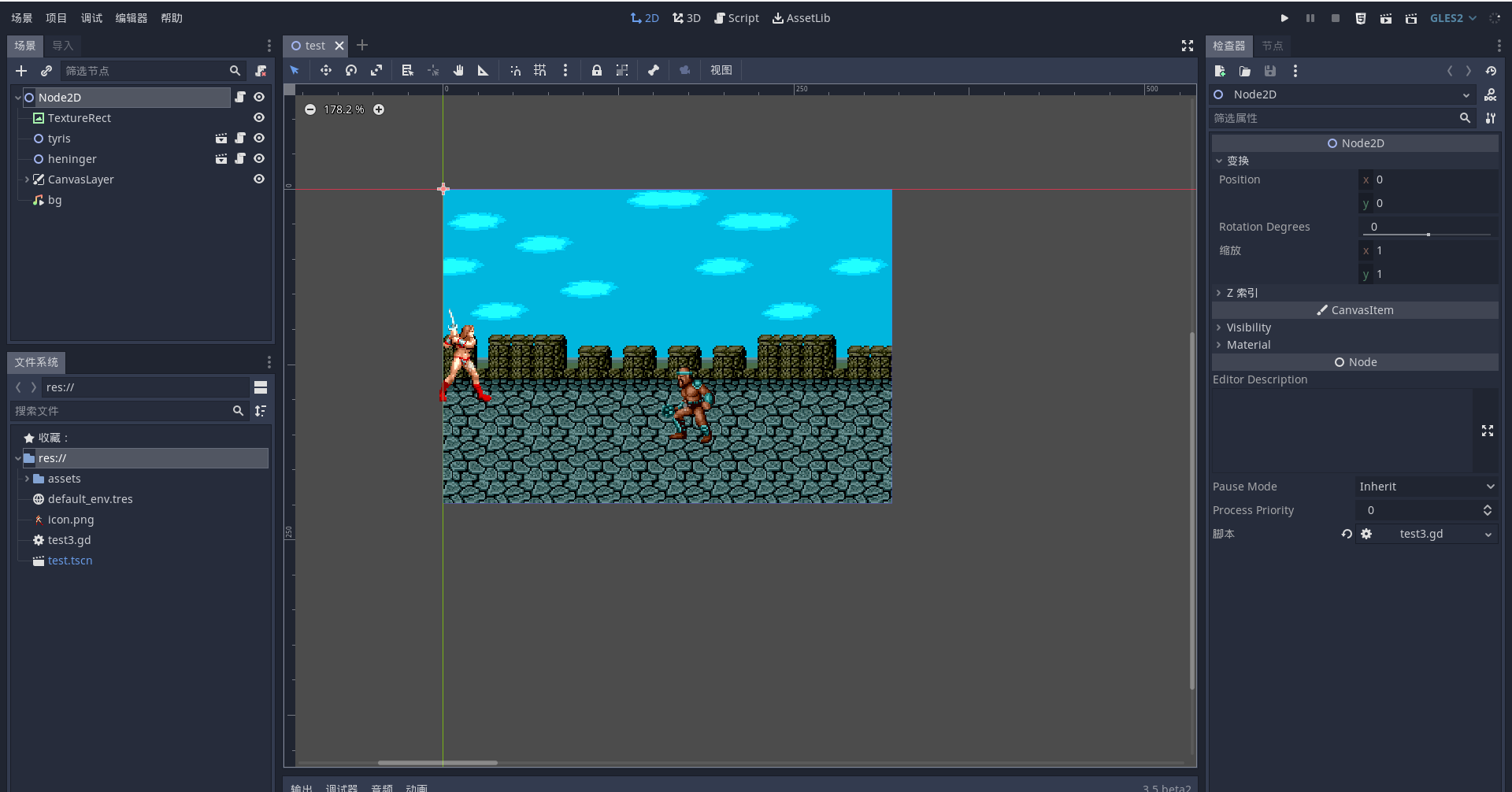Toggle the eye icon for tyris
Screen dimensions: 1512x792
(x=259, y=138)
